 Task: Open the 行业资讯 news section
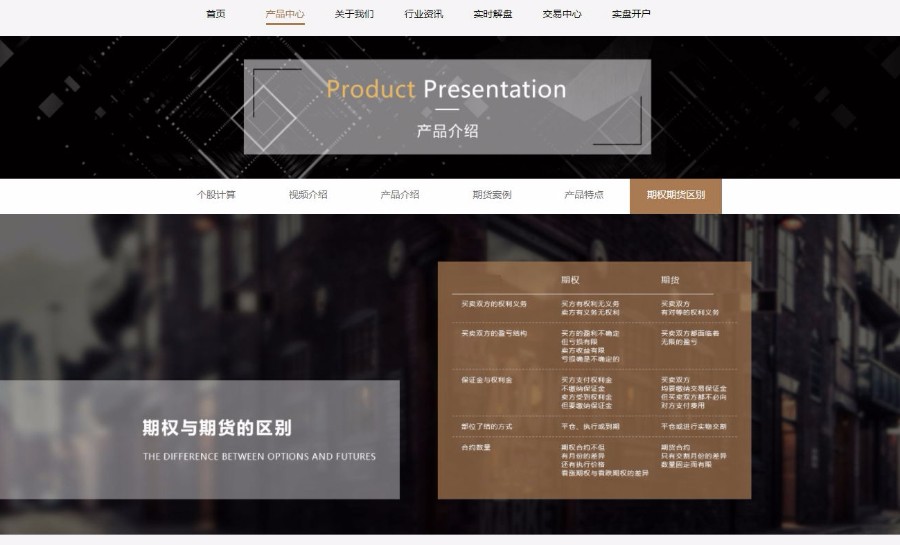coord(423,14)
